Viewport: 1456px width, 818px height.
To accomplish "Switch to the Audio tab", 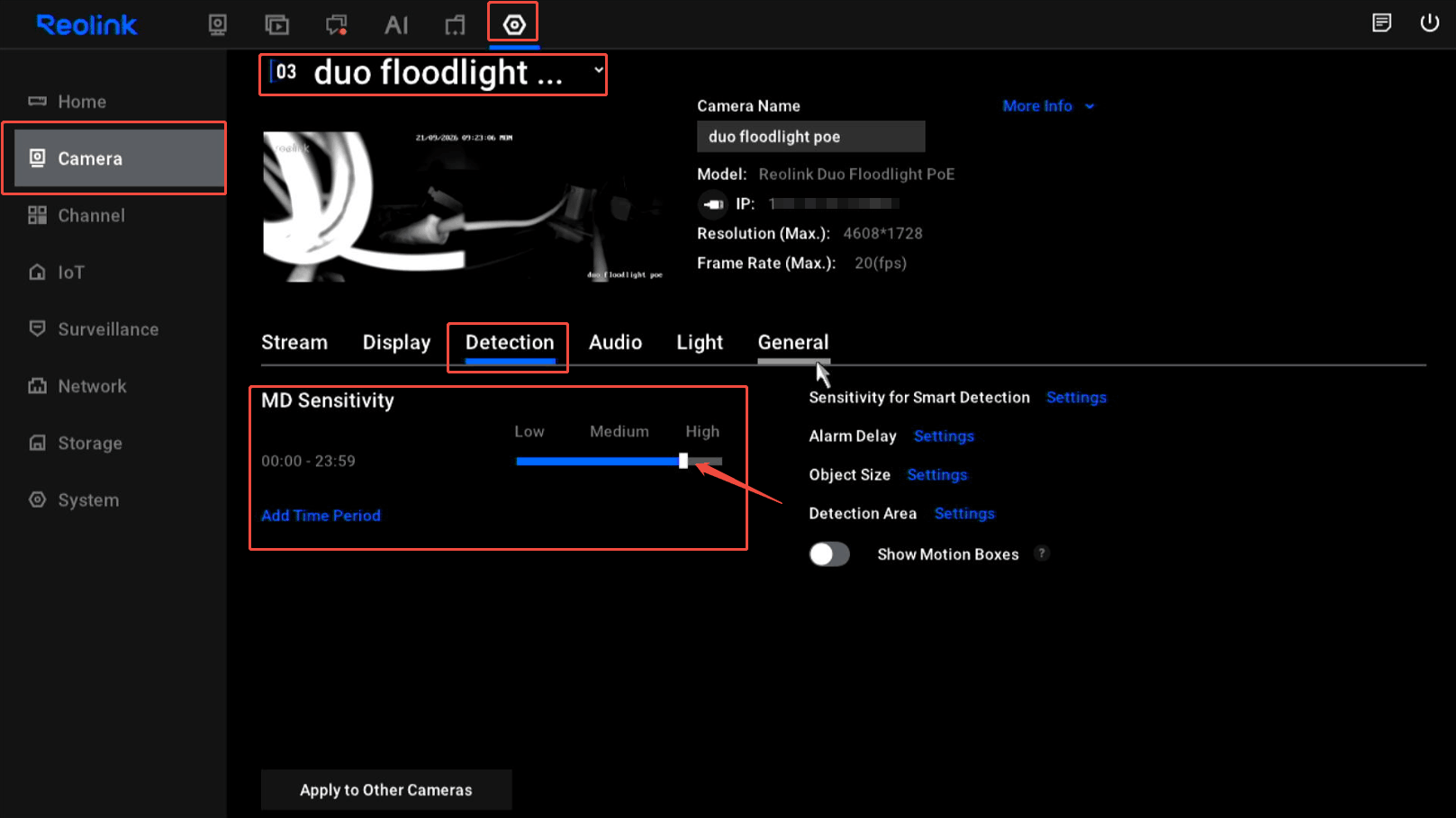I will click(x=615, y=343).
